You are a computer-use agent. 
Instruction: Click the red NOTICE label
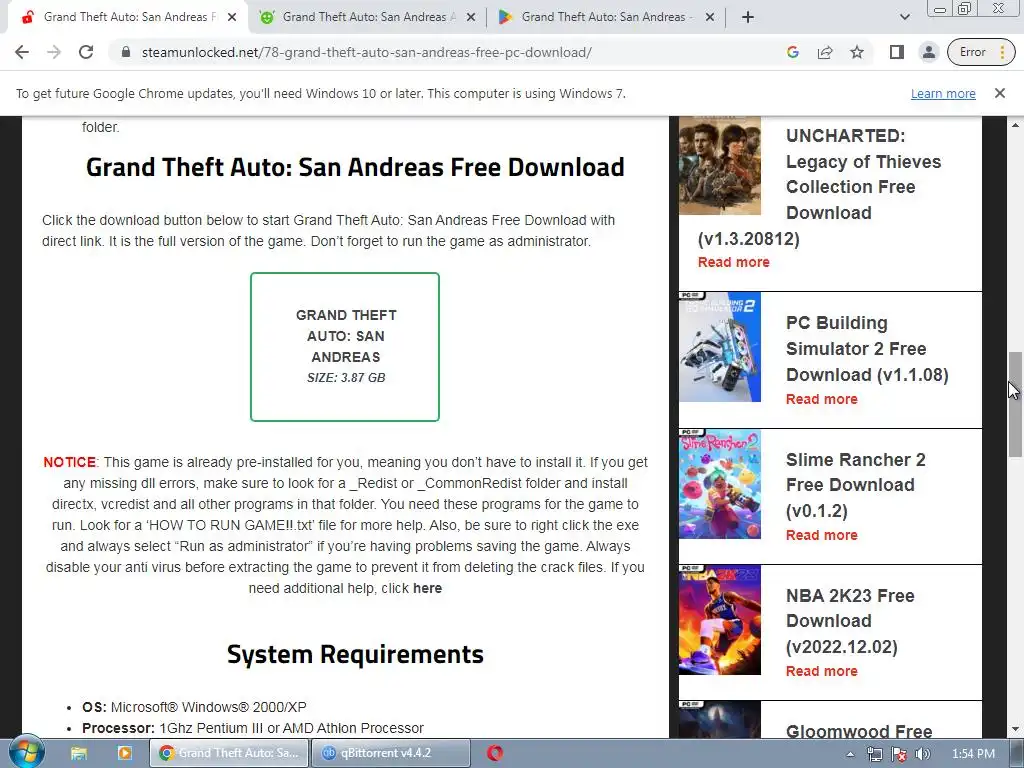[69, 462]
